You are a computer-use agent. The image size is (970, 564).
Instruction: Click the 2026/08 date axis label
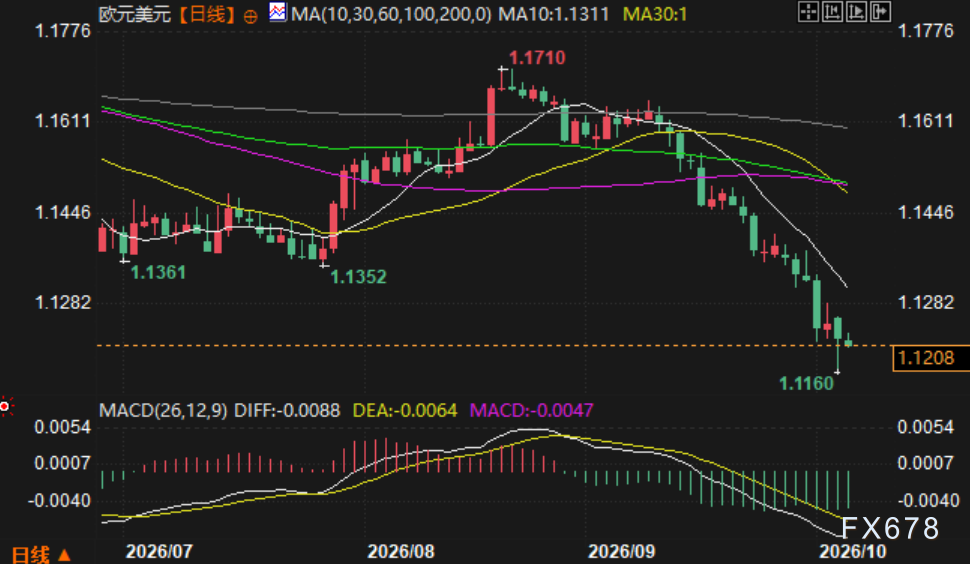tap(401, 552)
